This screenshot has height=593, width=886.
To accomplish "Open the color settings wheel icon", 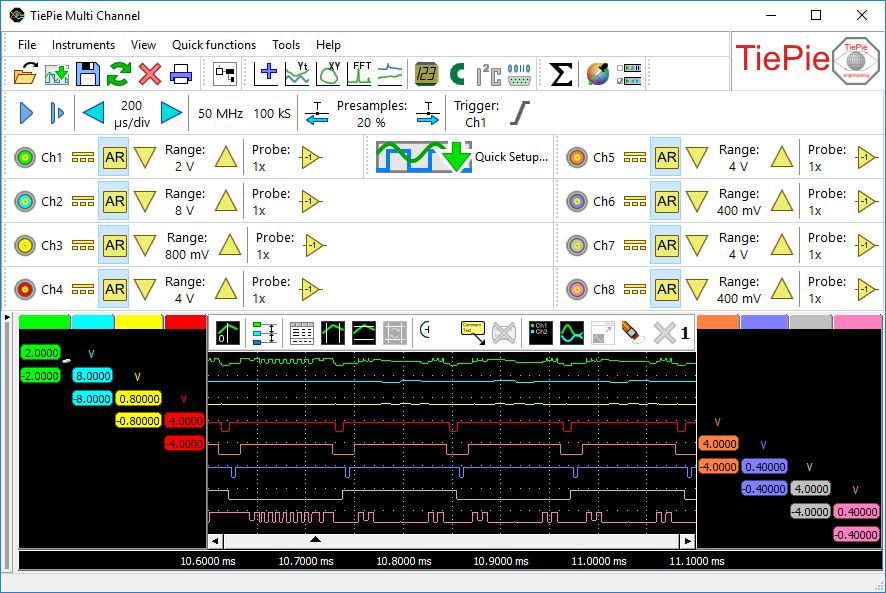I will click(x=598, y=74).
